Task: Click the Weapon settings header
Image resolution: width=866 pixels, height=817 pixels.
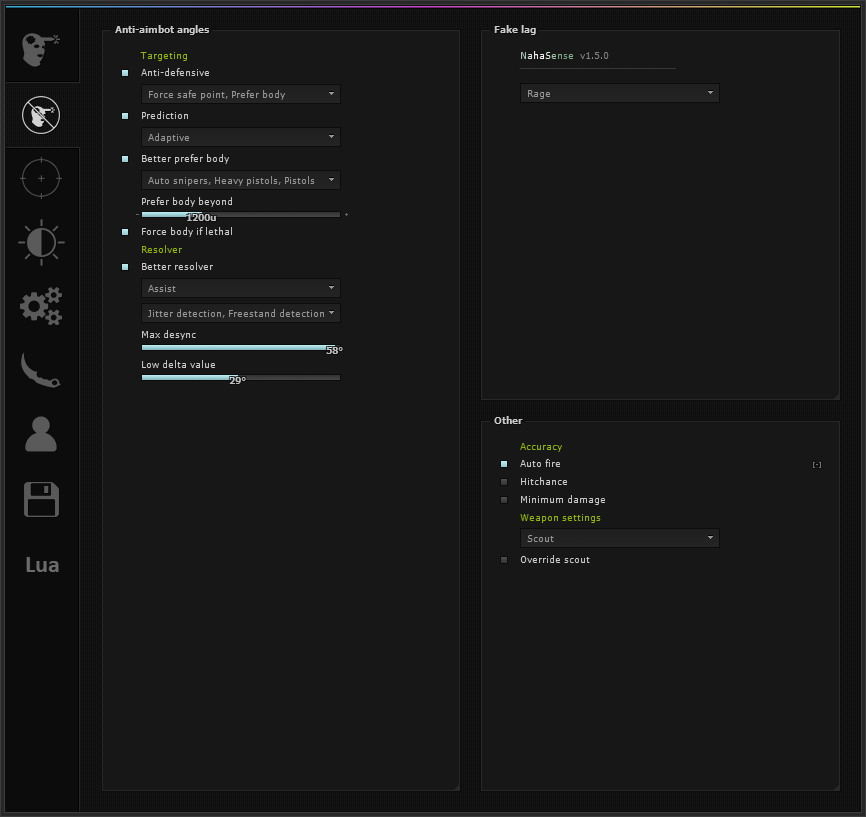Action: (560, 518)
